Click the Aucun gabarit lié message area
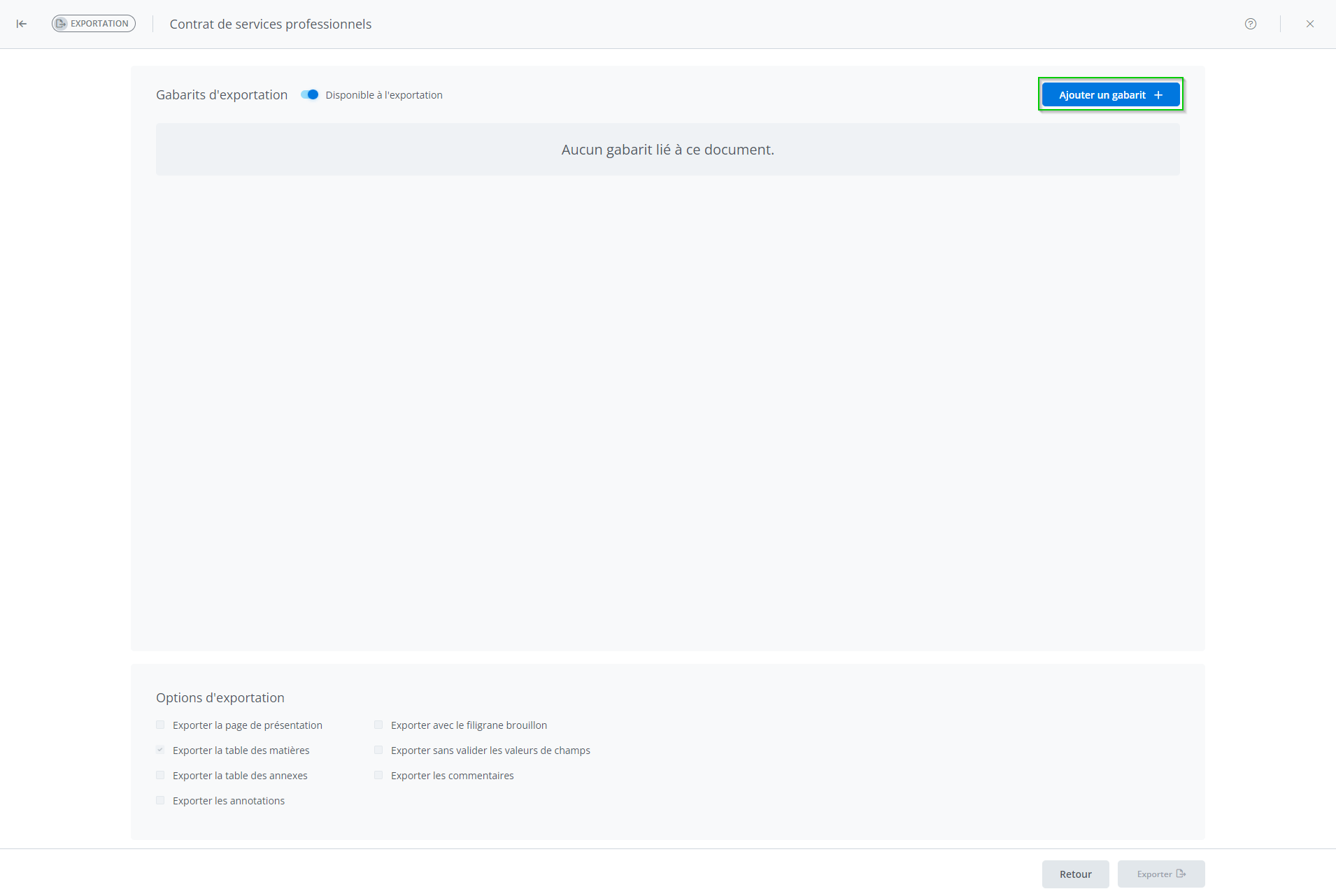The image size is (1336, 896). (x=667, y=150)
